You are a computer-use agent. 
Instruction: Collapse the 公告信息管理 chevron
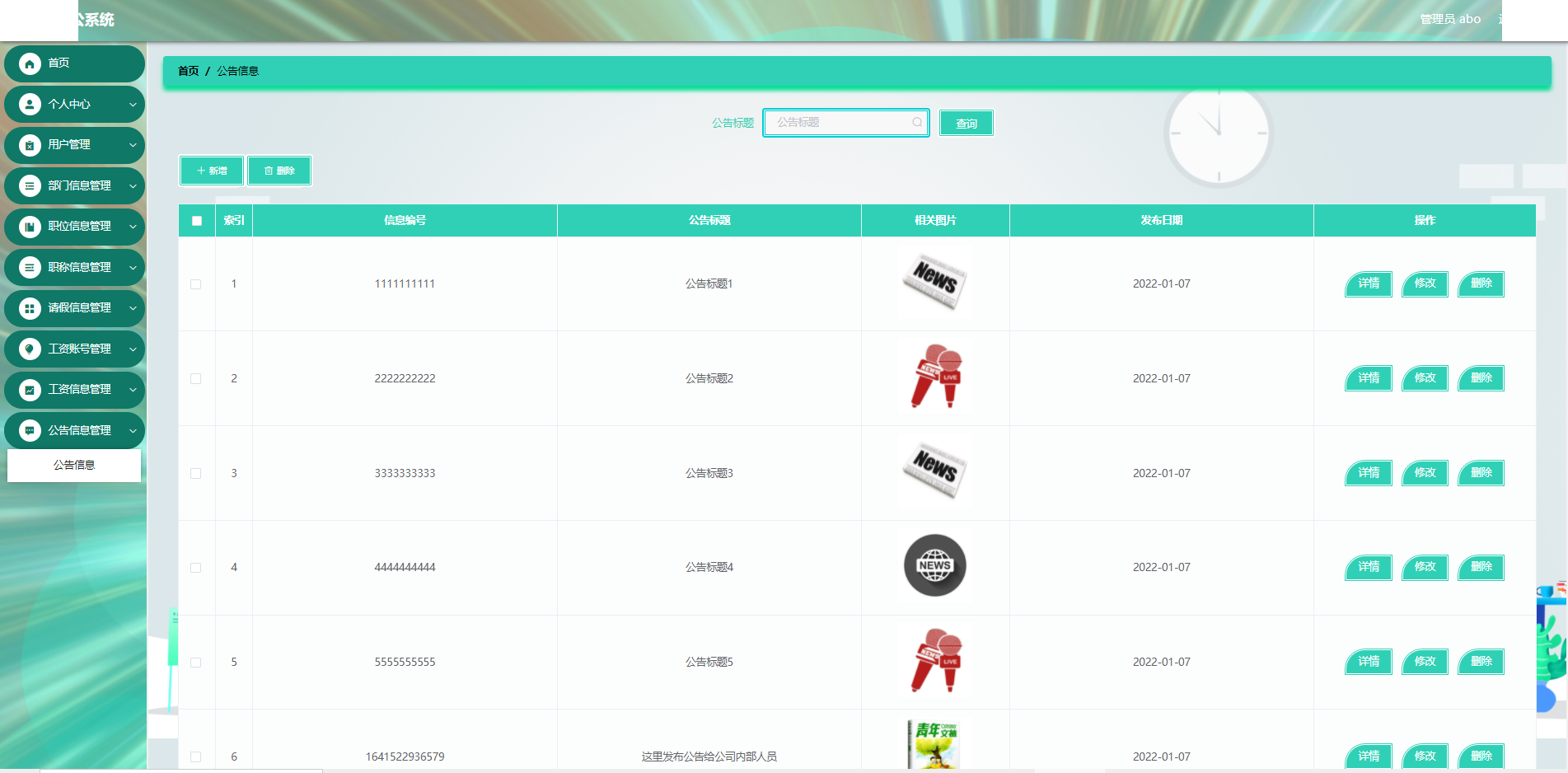pos(133,431)
